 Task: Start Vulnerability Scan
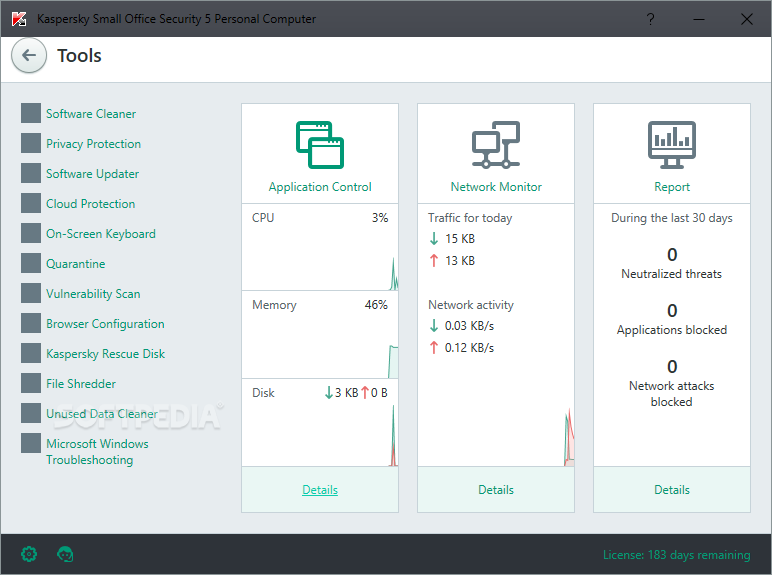93,294
